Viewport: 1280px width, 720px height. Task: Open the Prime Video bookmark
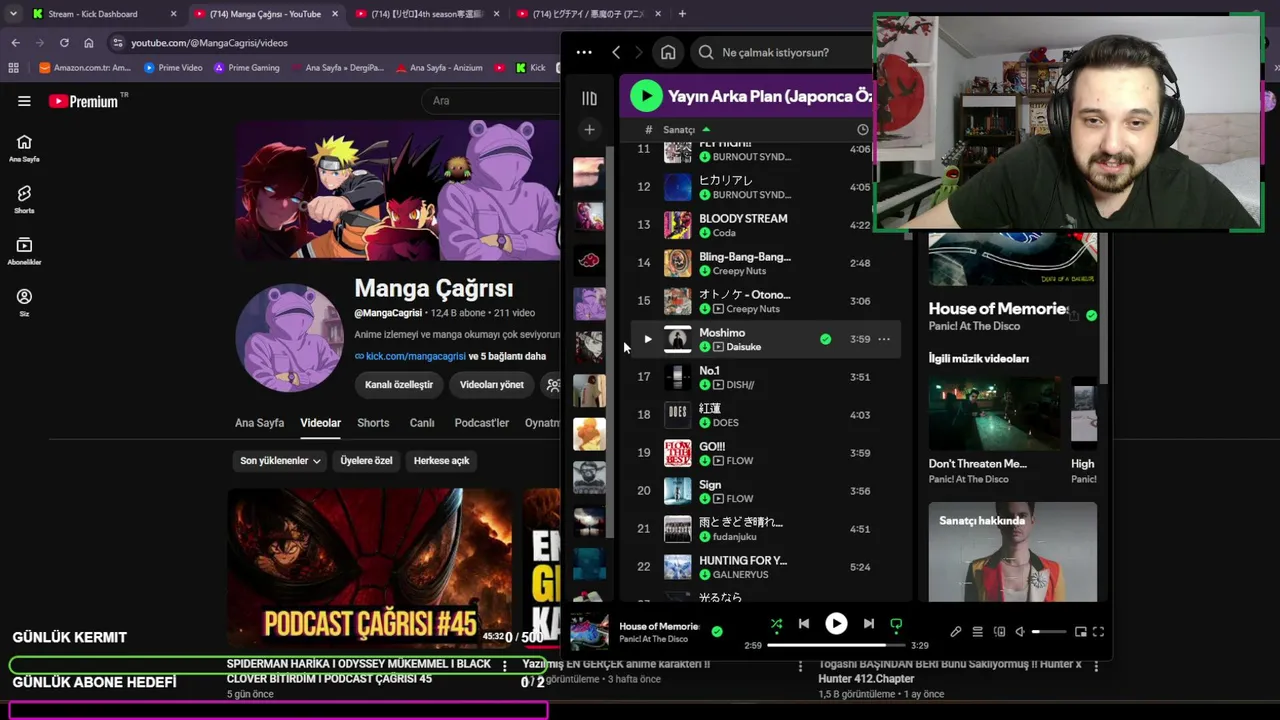[173, 68]
